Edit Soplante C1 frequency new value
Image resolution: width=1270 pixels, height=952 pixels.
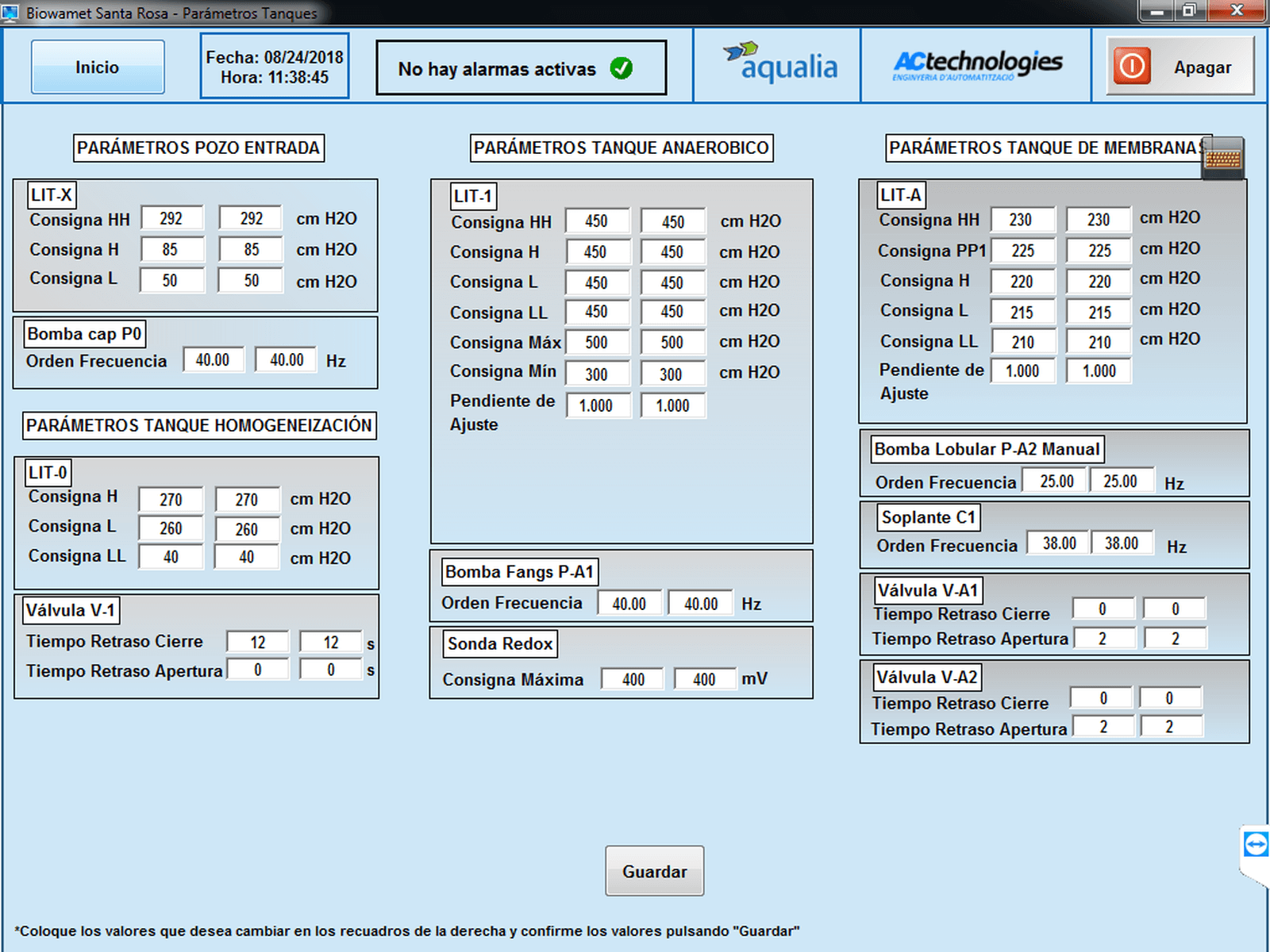(1122, 543)
